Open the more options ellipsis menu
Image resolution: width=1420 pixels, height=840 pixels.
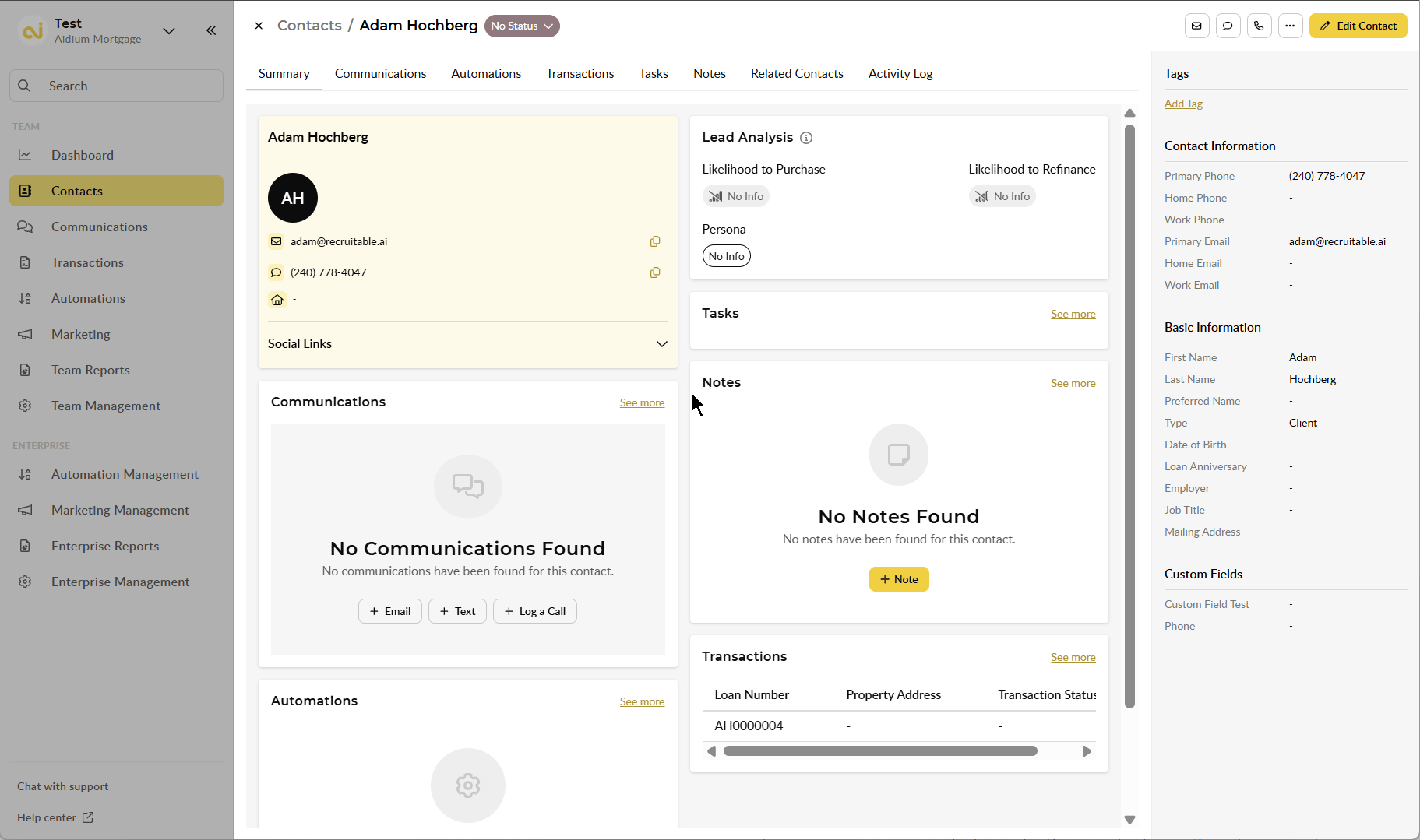(1290, 26)
